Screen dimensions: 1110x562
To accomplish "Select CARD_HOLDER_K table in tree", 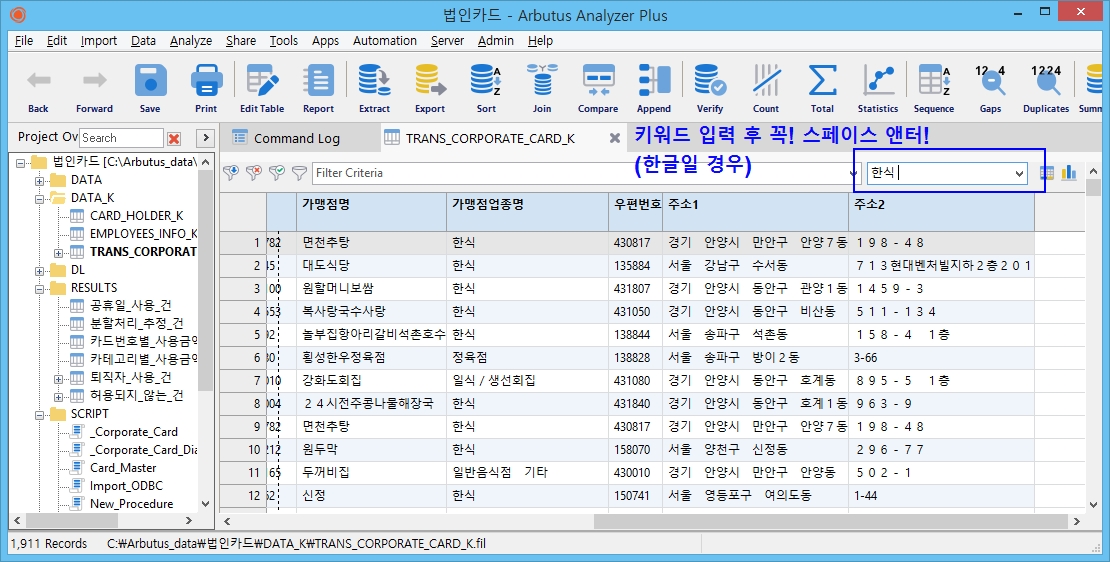I will 137,216.
